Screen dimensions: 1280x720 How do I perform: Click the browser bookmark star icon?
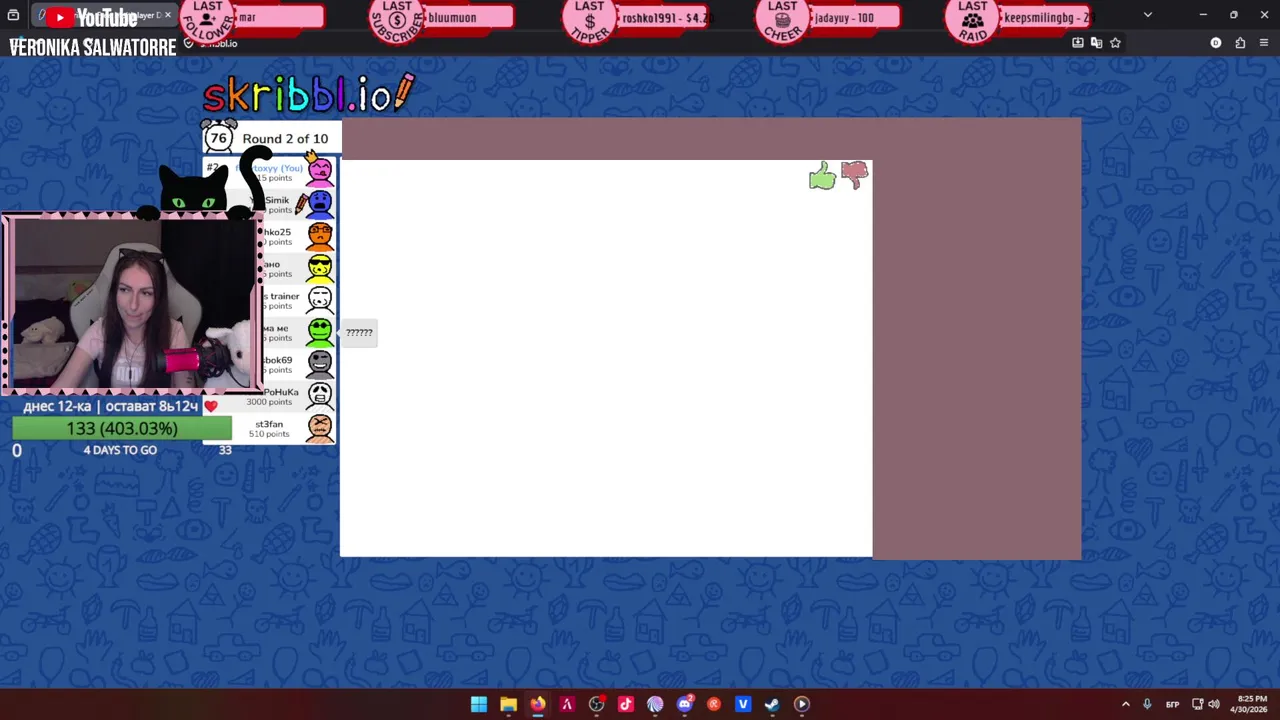click(x=1115, y=43)
